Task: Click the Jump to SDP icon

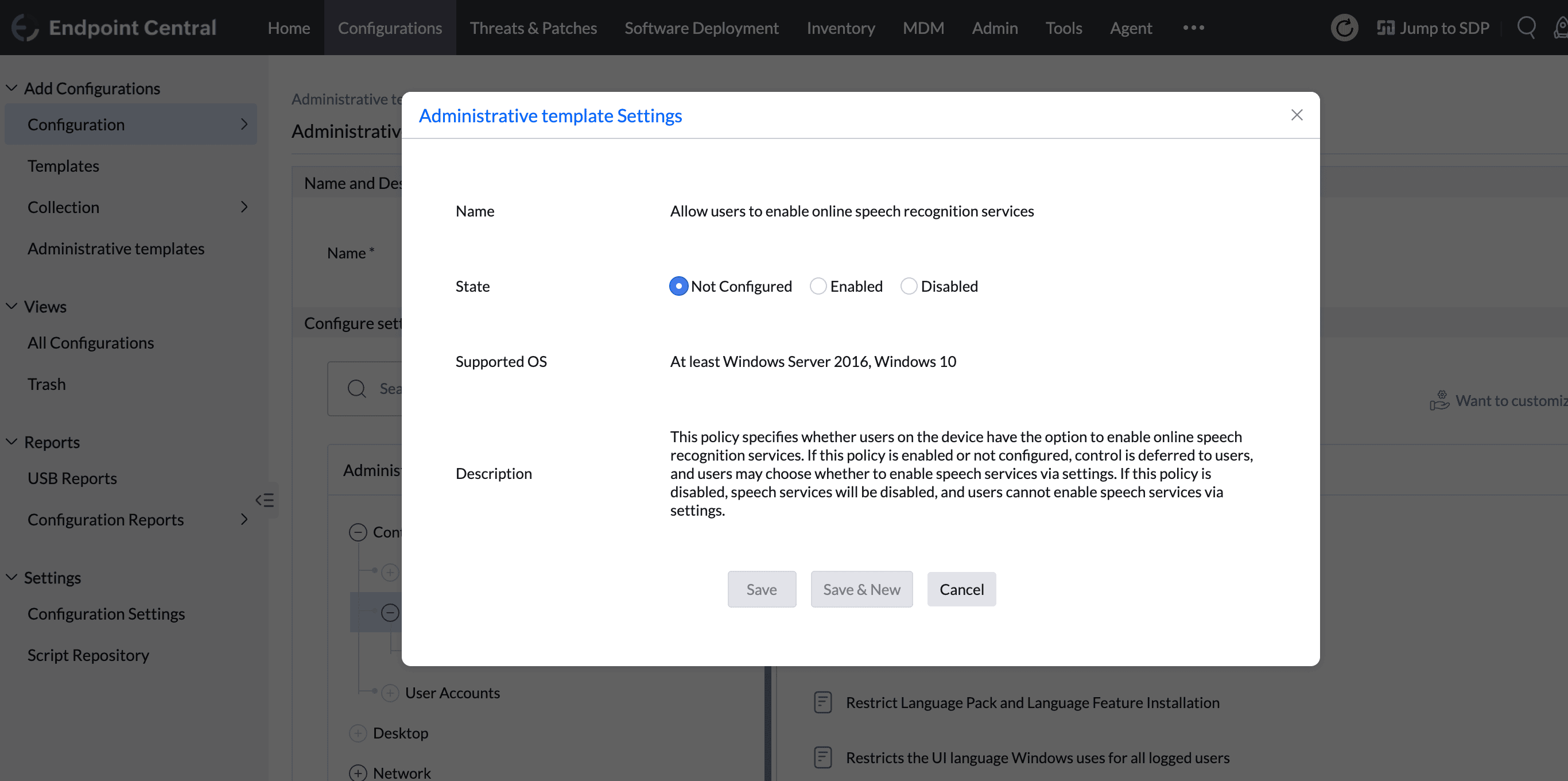Action: click(x=1386, y=28)
